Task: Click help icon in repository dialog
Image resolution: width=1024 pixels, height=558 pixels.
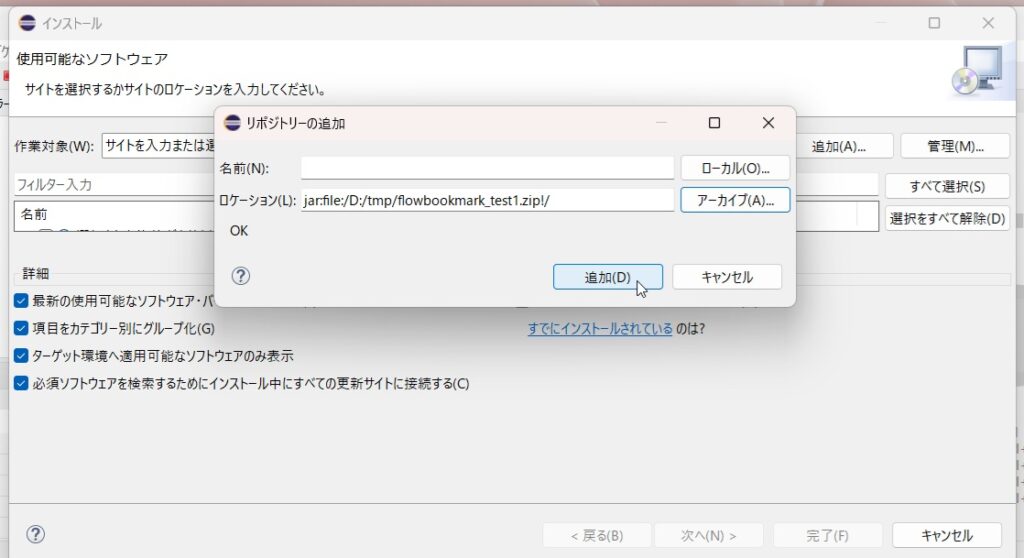Action: [240, 277]
